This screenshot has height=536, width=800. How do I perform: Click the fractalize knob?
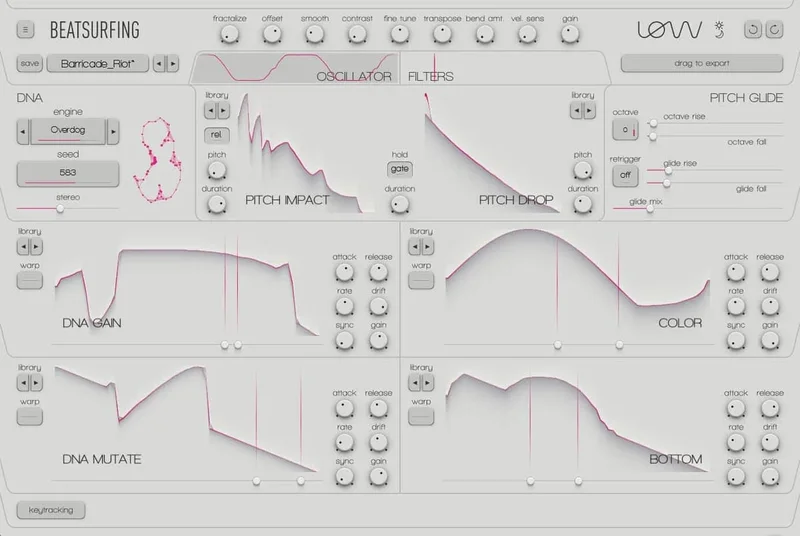[x=229, y=35]
